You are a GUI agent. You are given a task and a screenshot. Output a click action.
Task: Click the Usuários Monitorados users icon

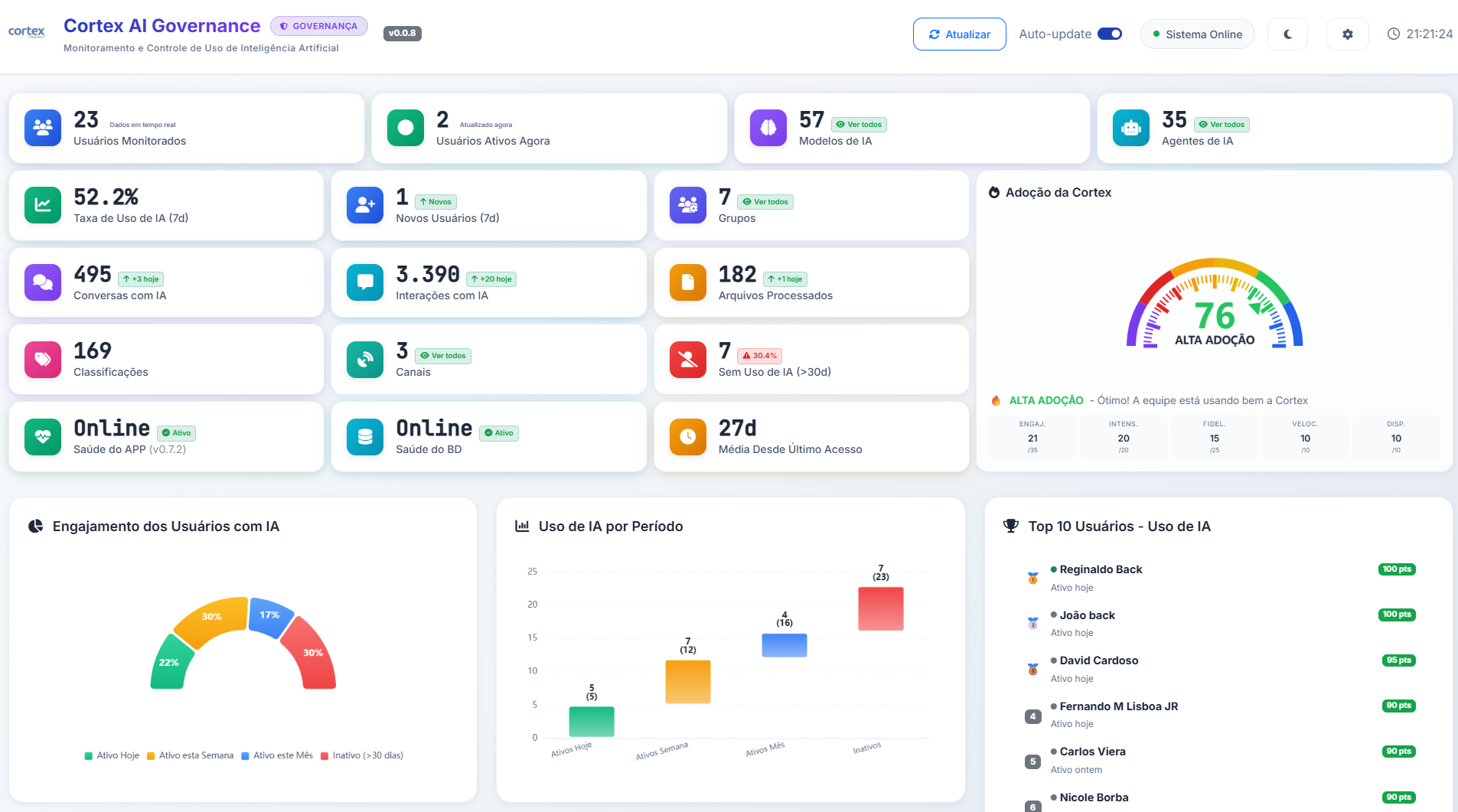pos(42,128)
